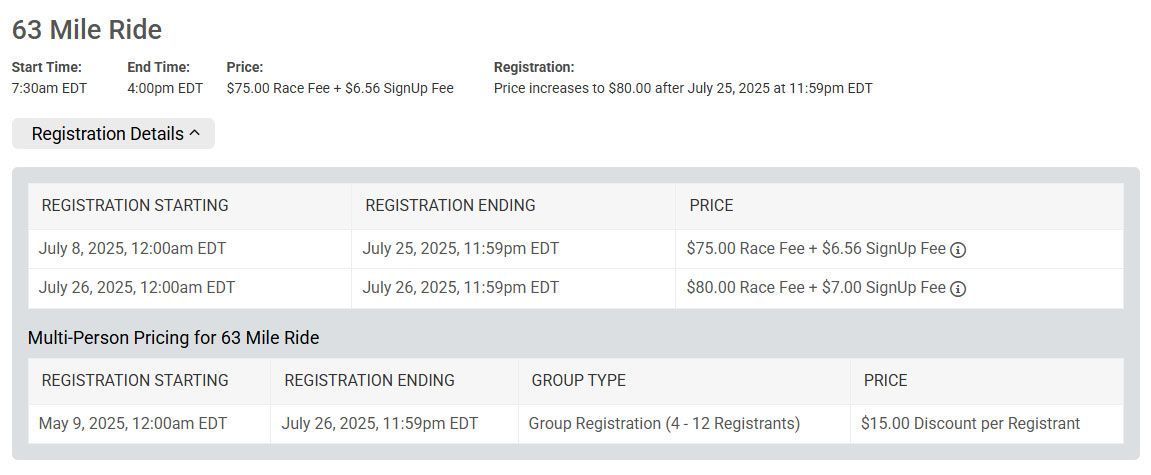Click info icon beside $7.00 SignUp Fee
The height and width of the screenshot is (475, 1151).
[958, 289]
